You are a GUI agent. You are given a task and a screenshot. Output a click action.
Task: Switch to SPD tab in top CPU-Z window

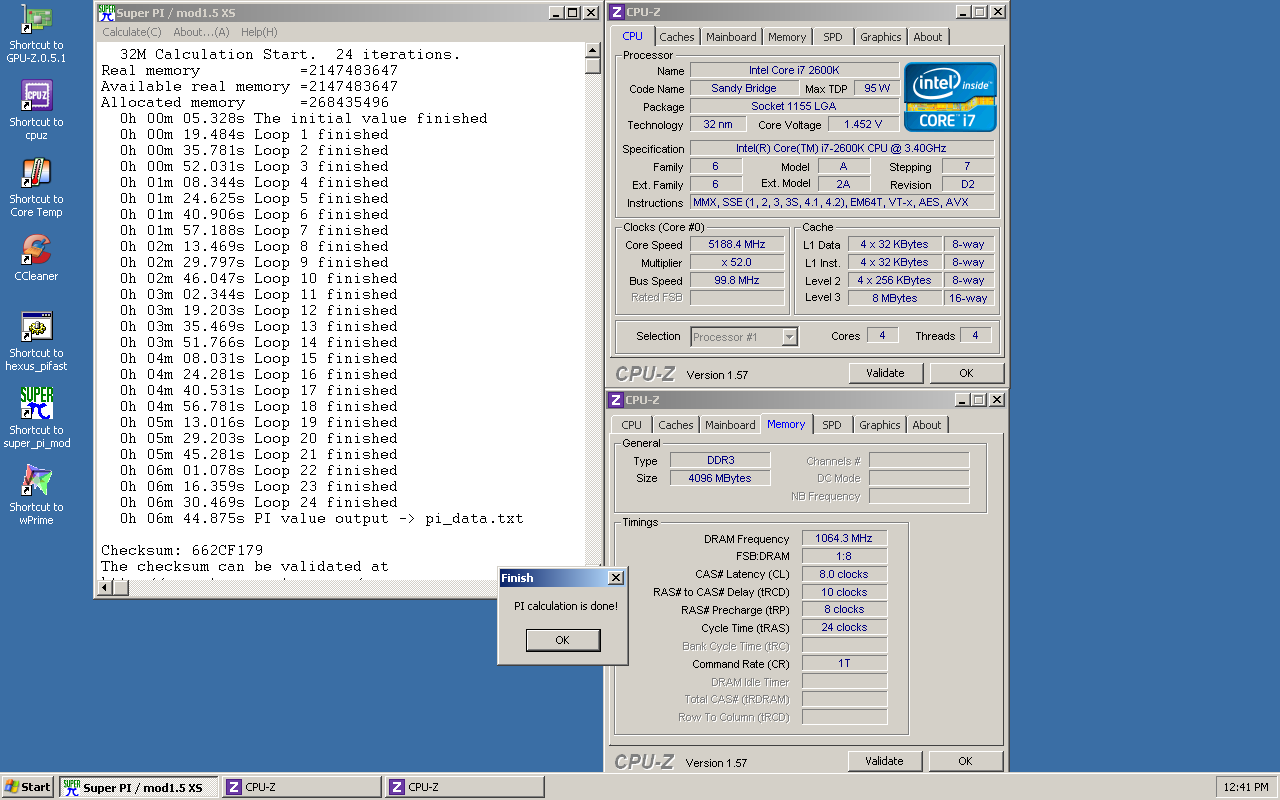click(832, 37)
